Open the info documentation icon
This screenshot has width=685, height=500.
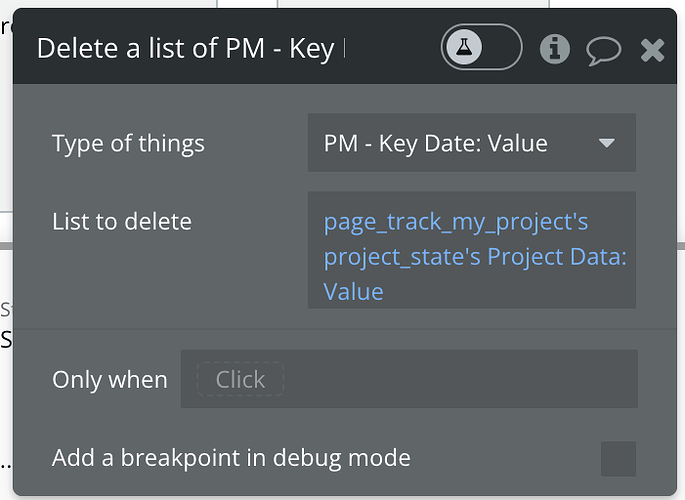pos(554,48)
